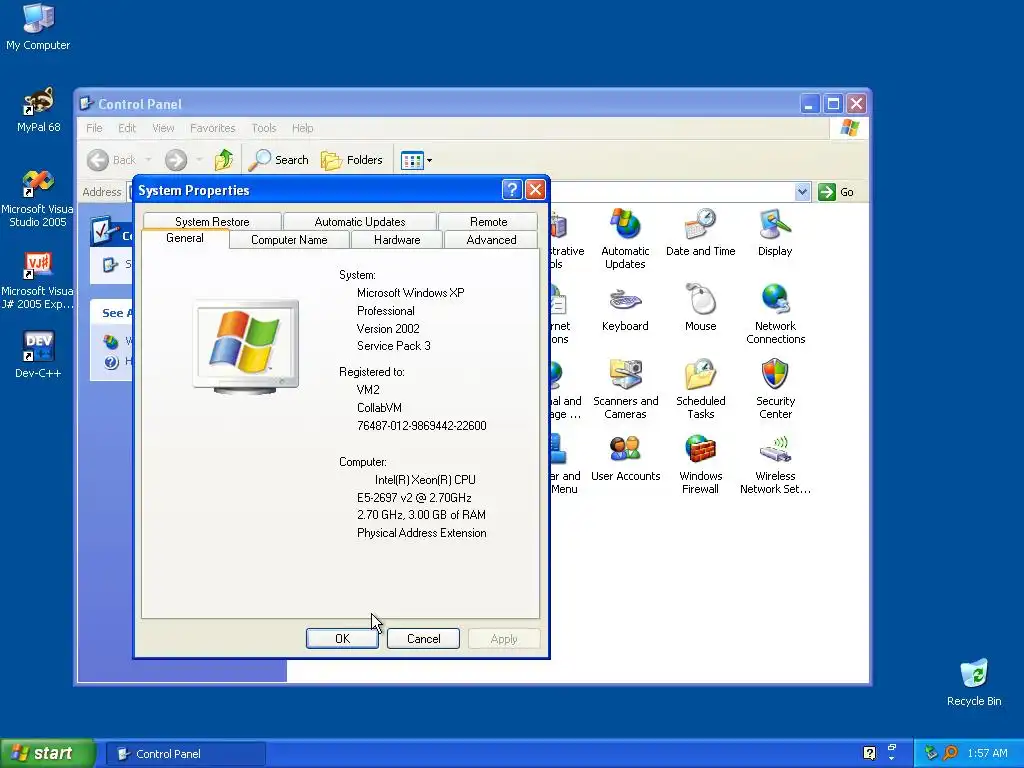Screen dimensions: 1024x768
Task: Expand the address bar dropdown arrow
Action: click(803, 192)
